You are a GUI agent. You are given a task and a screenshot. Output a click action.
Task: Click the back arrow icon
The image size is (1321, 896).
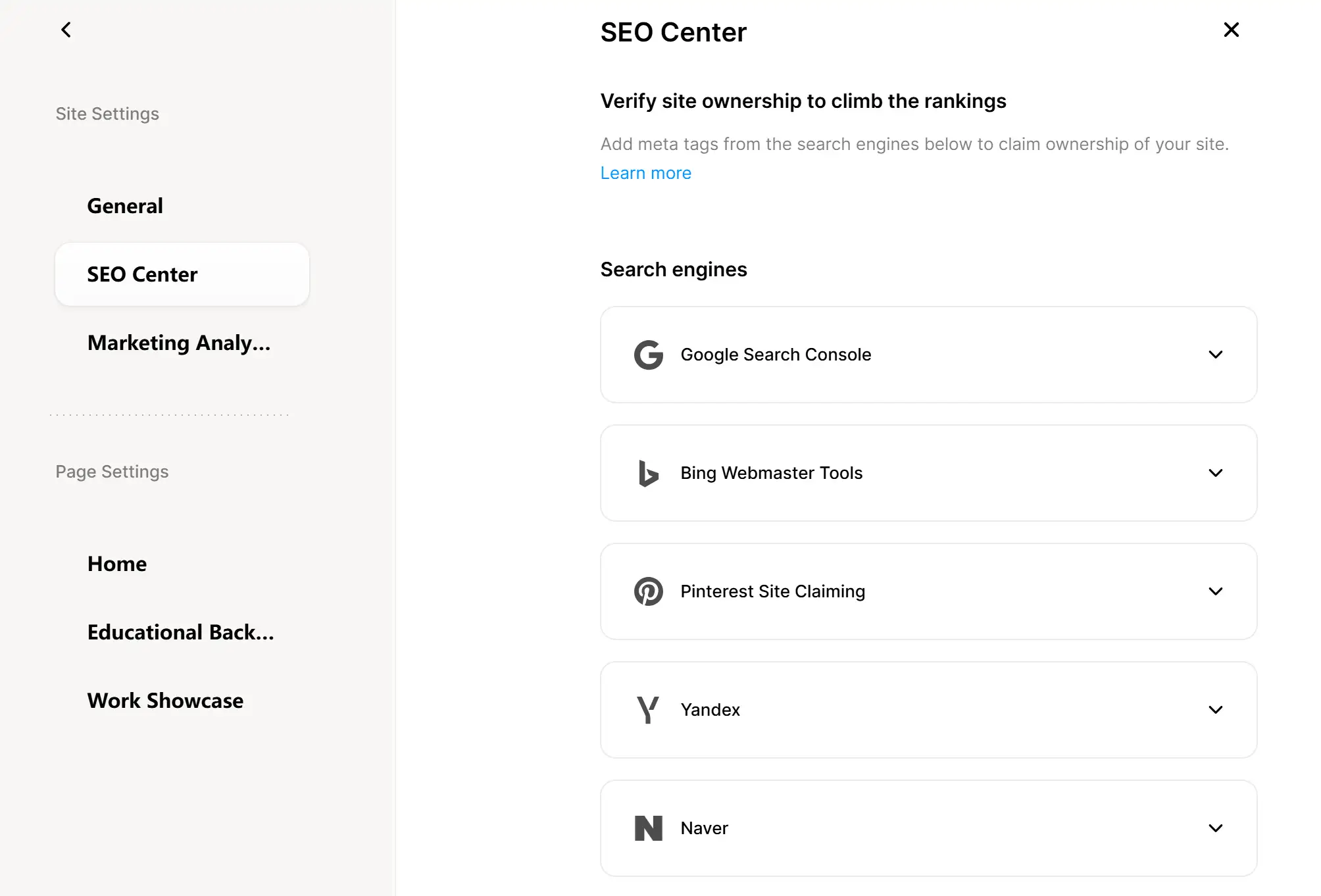[66, 30]
